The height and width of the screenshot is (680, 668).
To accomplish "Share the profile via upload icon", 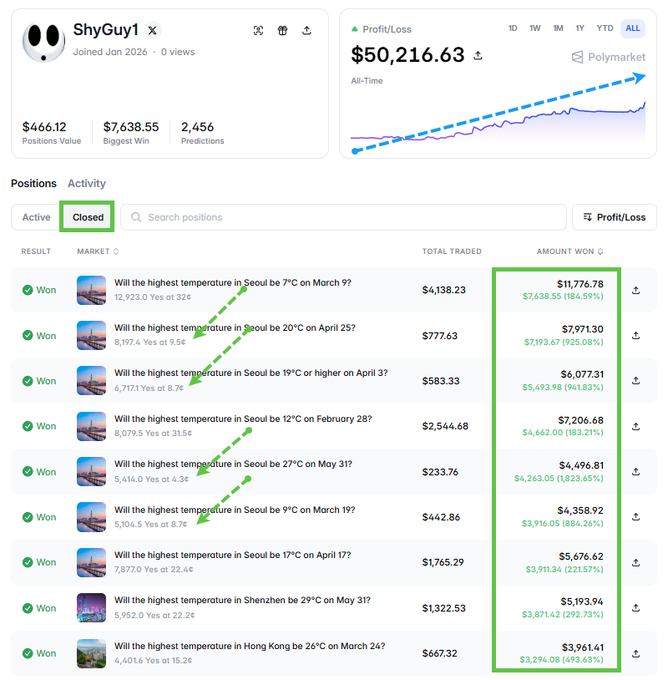I will [x=307, y=30].
